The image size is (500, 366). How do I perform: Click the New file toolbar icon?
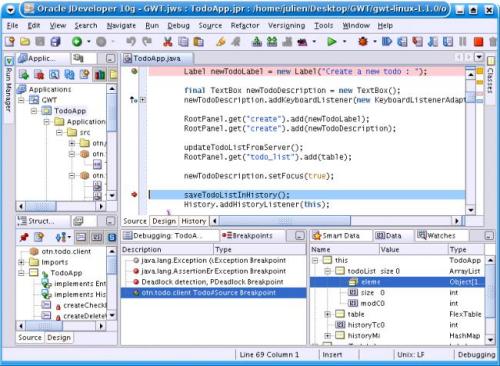tap(10, 42)
